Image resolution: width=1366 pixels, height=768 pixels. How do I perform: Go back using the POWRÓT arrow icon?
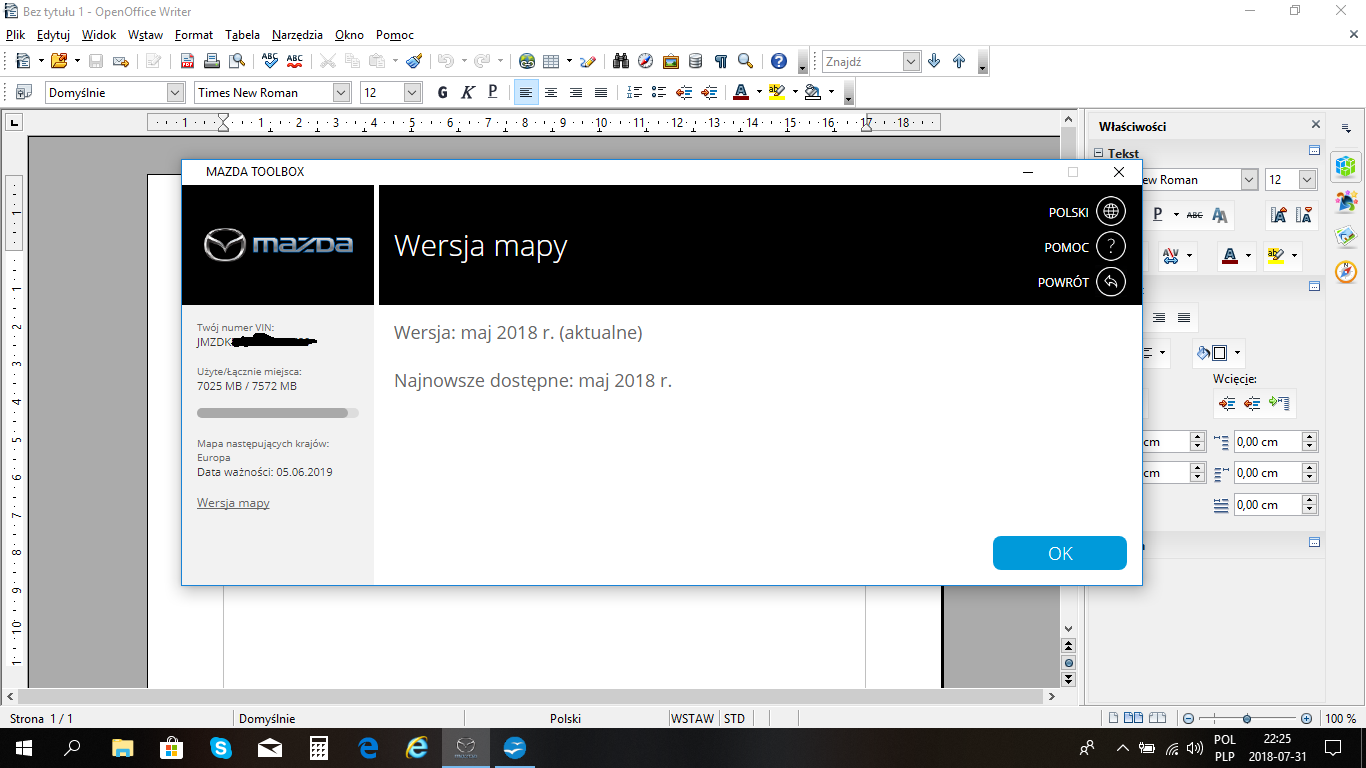[x=1110, y=282]
